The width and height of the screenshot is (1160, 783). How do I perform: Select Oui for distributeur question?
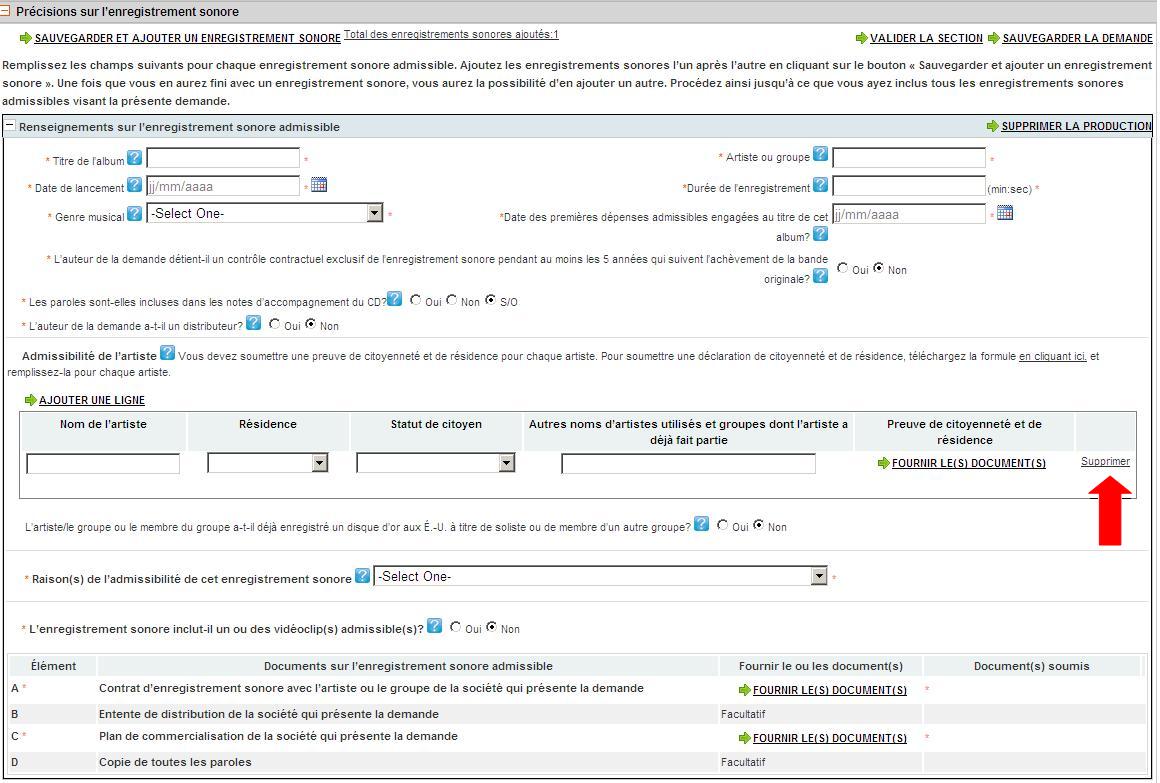coord(274,323)
